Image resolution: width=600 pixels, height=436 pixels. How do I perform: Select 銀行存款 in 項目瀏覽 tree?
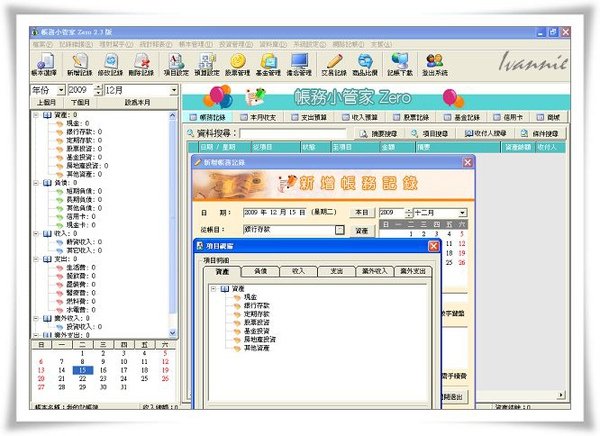[257, 305]
